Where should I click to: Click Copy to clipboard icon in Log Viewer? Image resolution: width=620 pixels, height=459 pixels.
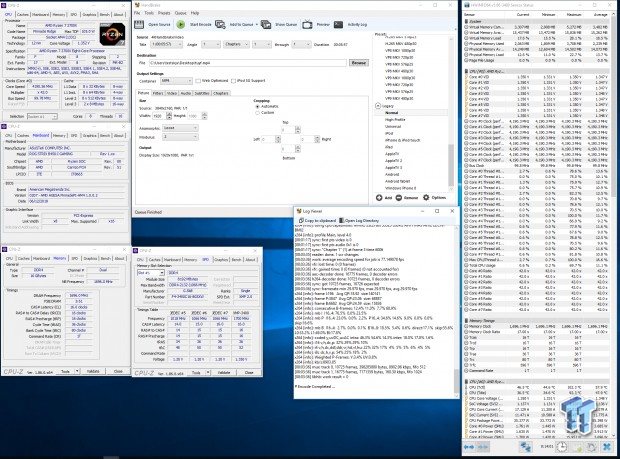(x=301, y=220)
